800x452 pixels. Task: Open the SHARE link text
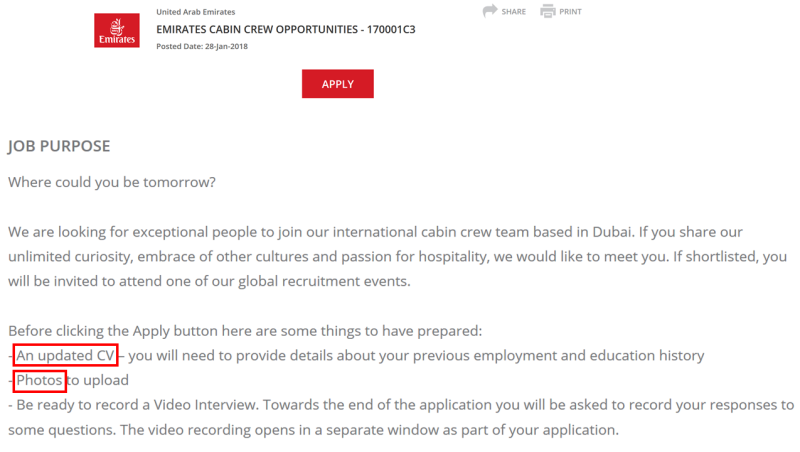click(513, 12)
